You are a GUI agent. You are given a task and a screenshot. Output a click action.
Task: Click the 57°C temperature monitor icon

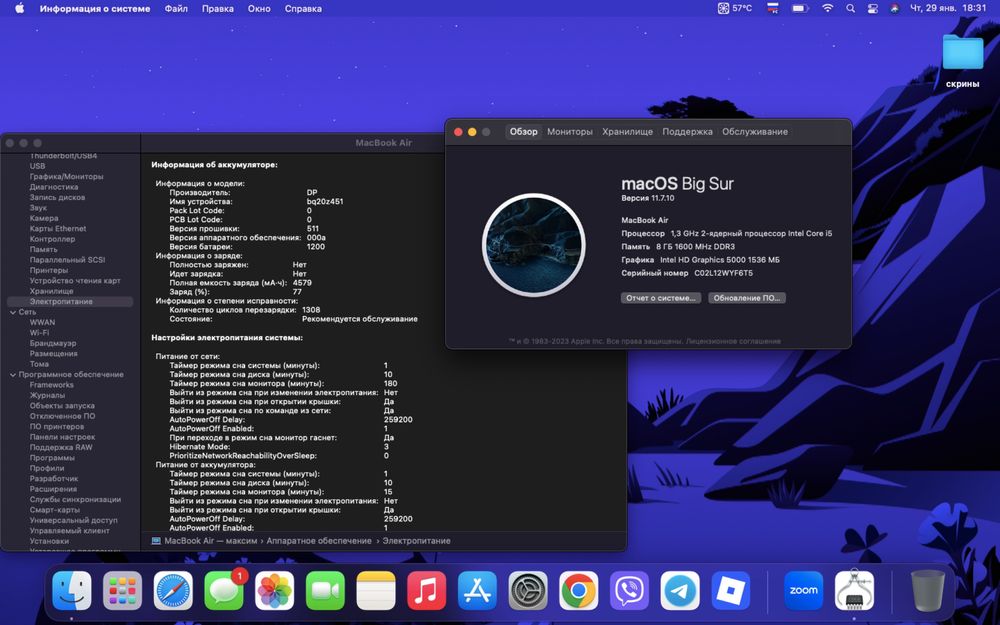(x=735, y=8)
